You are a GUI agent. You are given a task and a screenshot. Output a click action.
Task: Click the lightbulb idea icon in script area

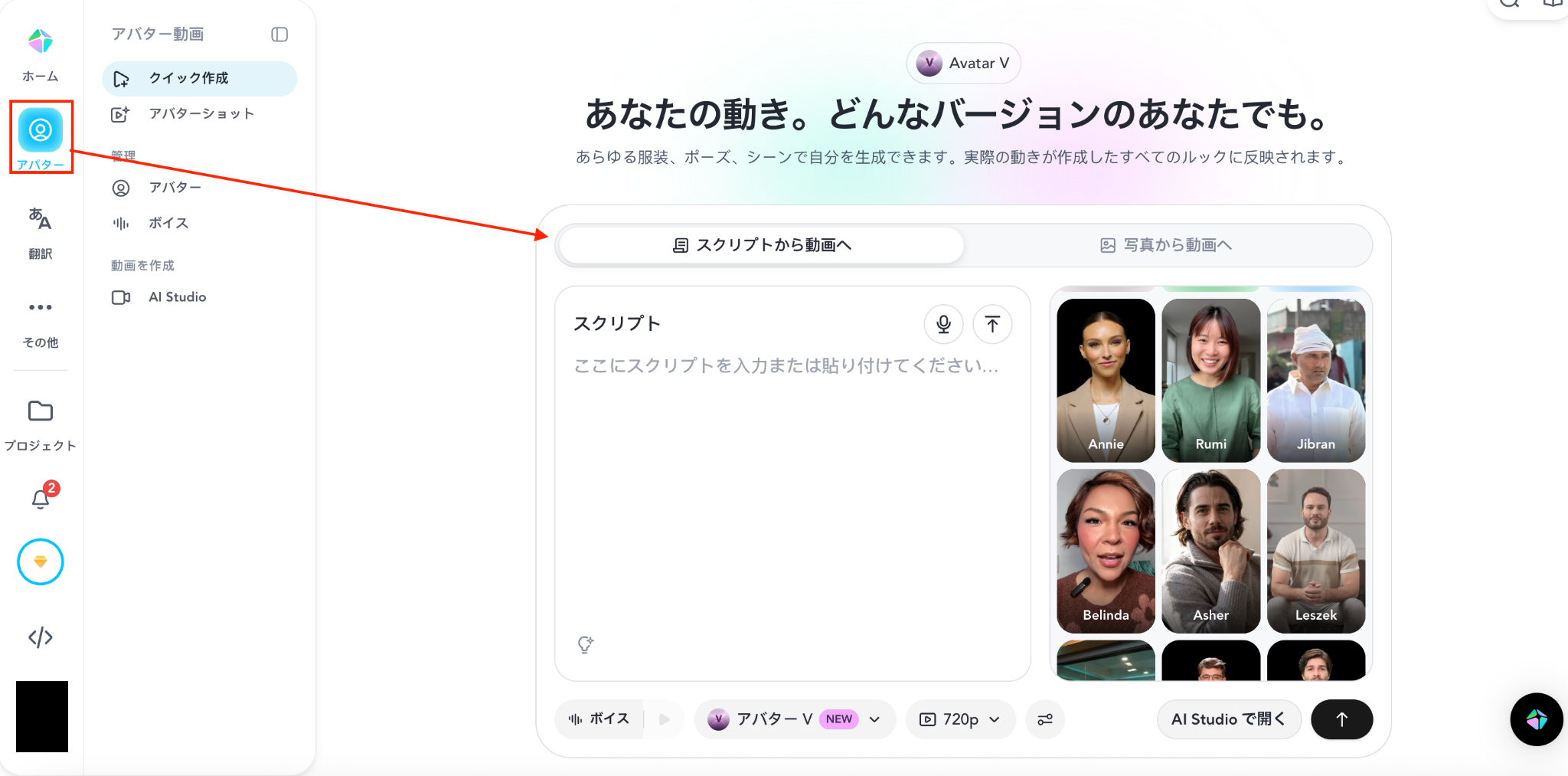pyautogui.click(x=585, y=644)
